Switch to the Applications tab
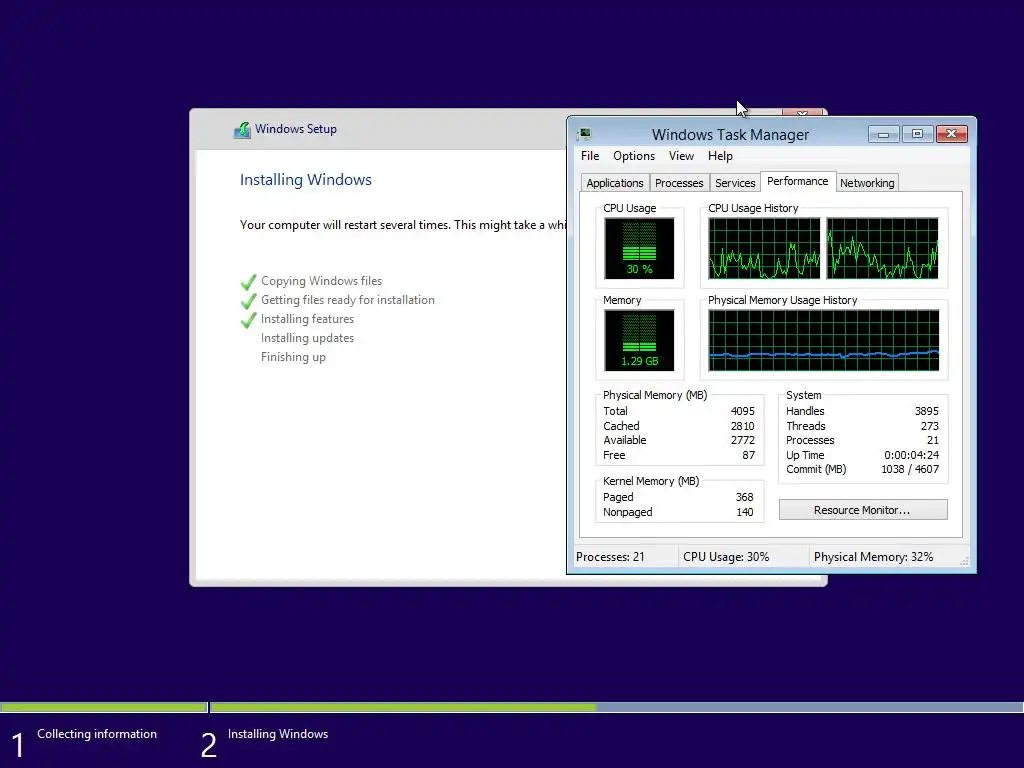The height and width of the screenshot is (768, 1024). click(x=615, y=183)
